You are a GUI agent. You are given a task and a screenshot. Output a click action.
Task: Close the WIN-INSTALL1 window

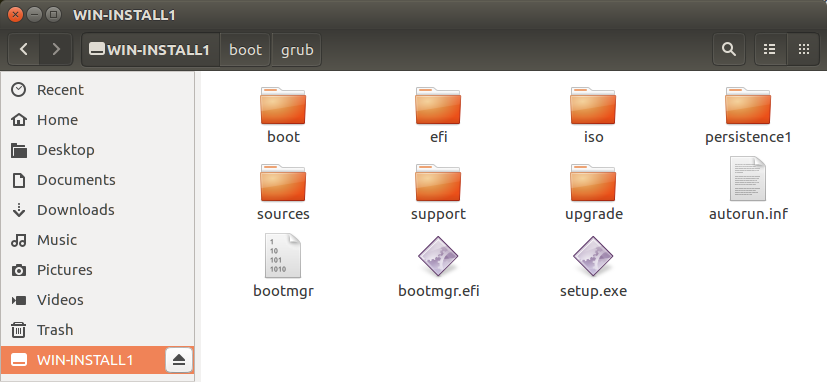[x=16, y=14]
